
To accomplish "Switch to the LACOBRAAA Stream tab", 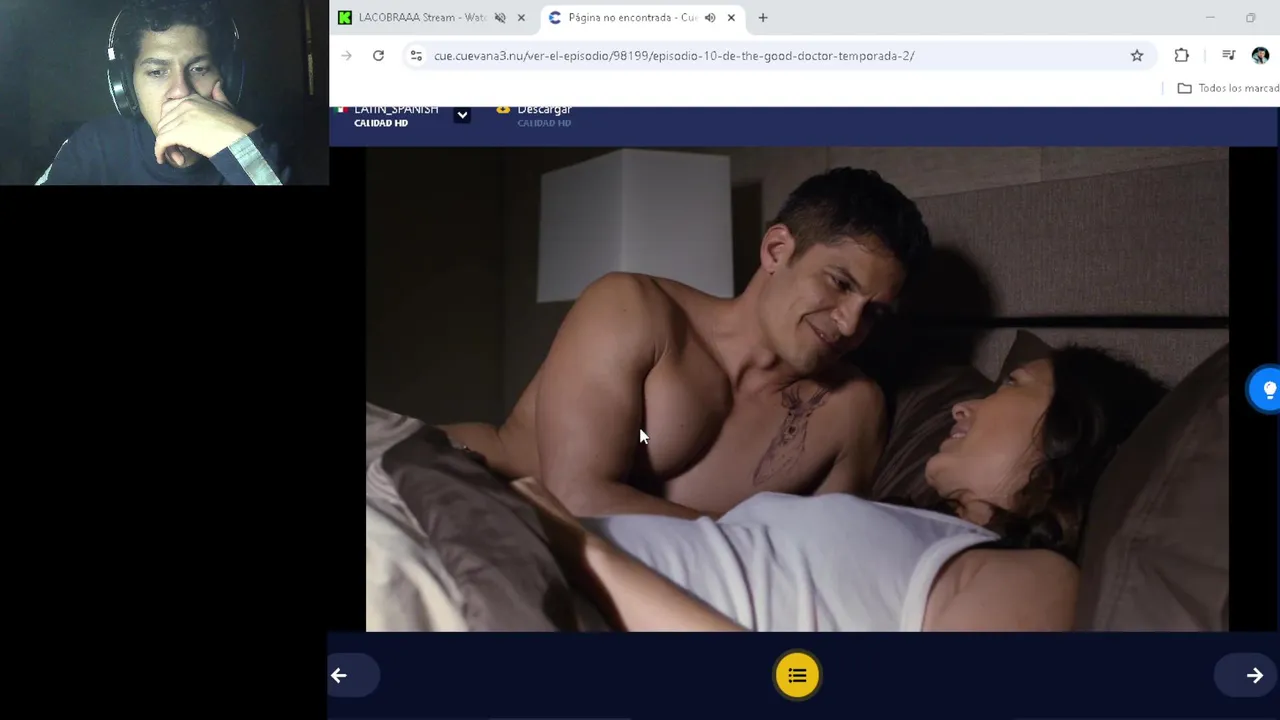I will (420, 17).
